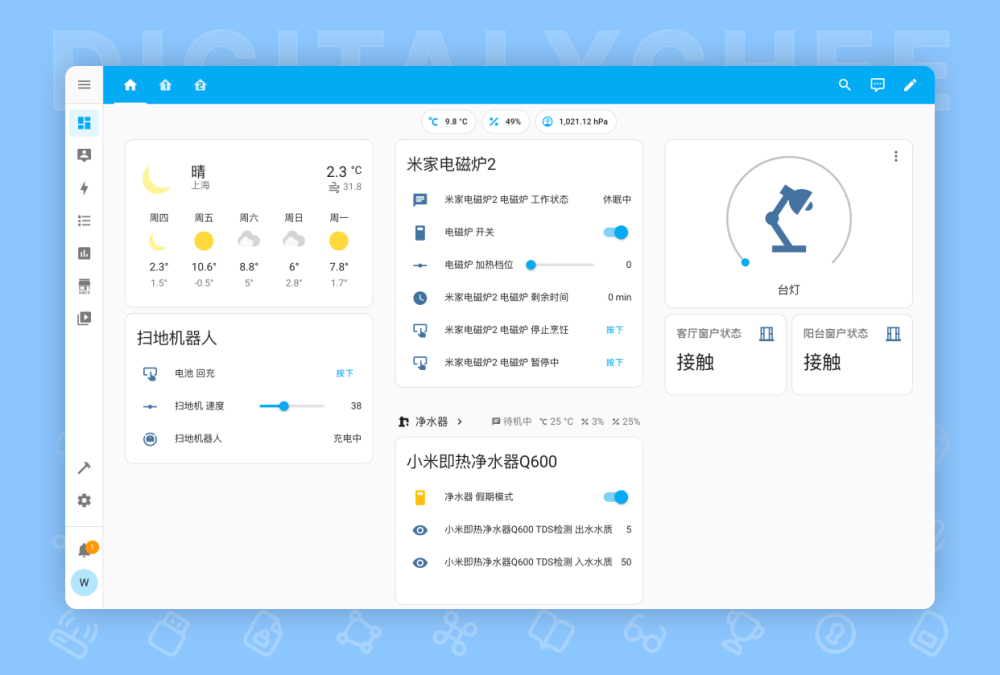Viewport: 1000px width, 675px height.
Task: Click the 49% humidity badge
Action: [x=506, y=121]
